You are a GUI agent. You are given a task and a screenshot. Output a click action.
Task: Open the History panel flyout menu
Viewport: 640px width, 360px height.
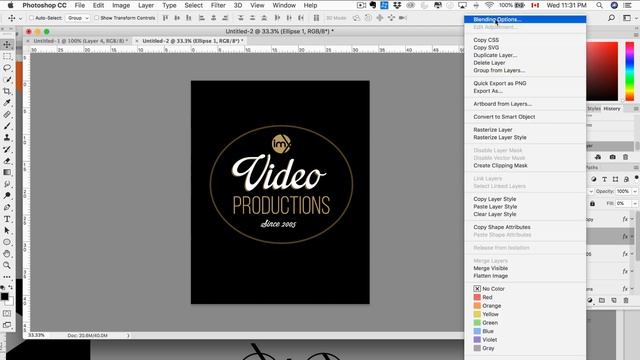coord(636,109)
